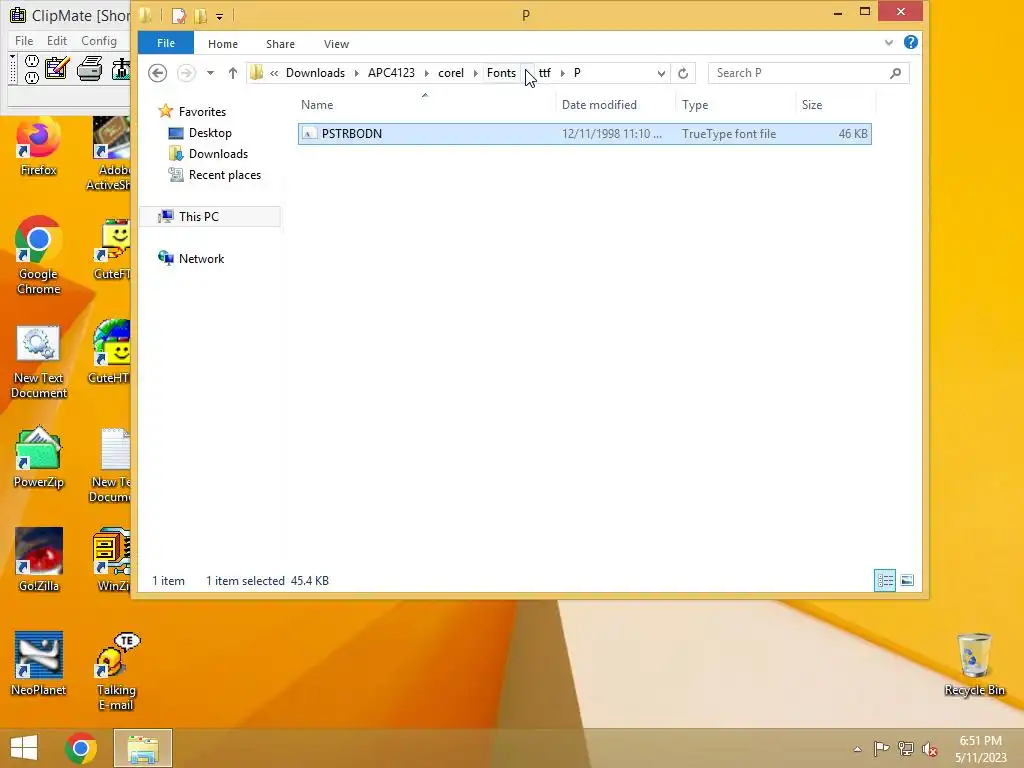The image size is (1024, 768).
Task: Select Network in navigation pane
Action: click(x=201, y=259)
